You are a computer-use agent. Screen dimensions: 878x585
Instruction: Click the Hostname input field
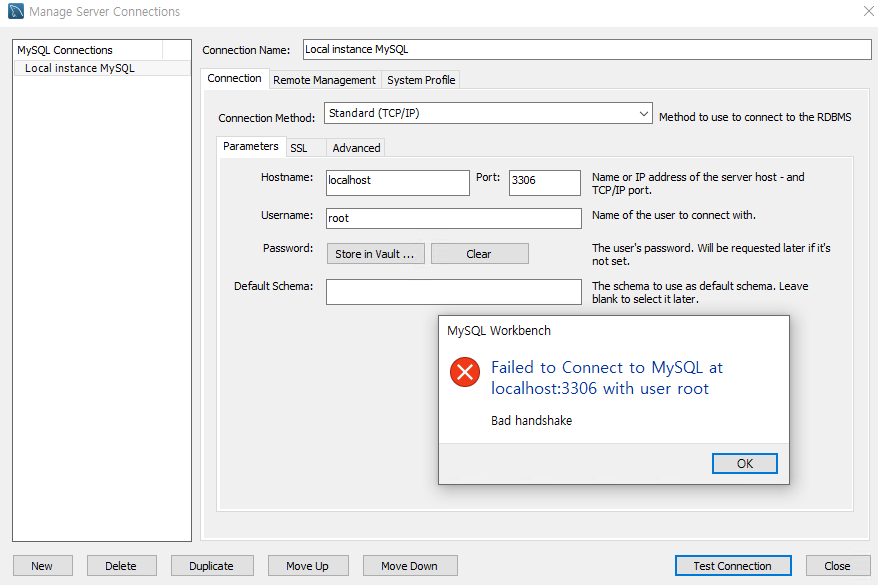click(398, 182)
